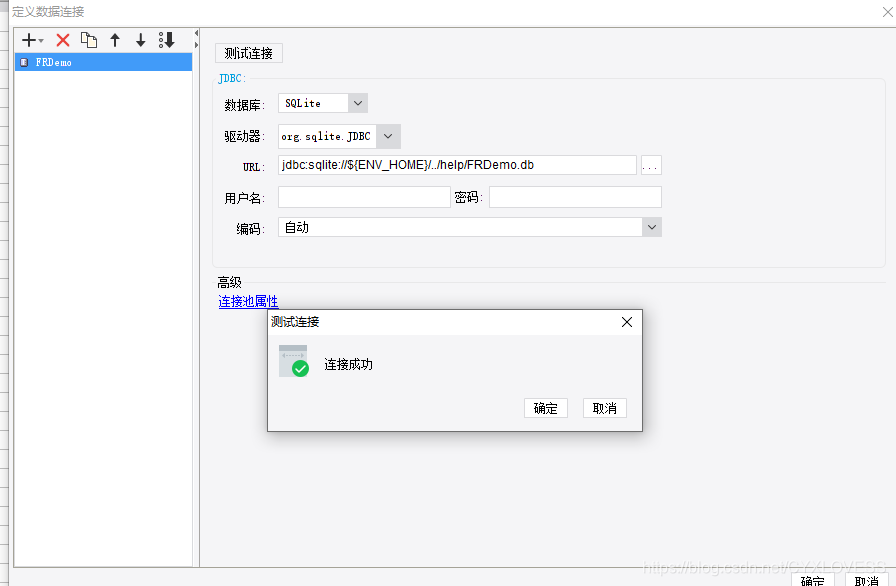Open the 数据库 SQLite dropdown
Image resolution: width=896 pixels, height=586 pixels.
tap(358, 103)
